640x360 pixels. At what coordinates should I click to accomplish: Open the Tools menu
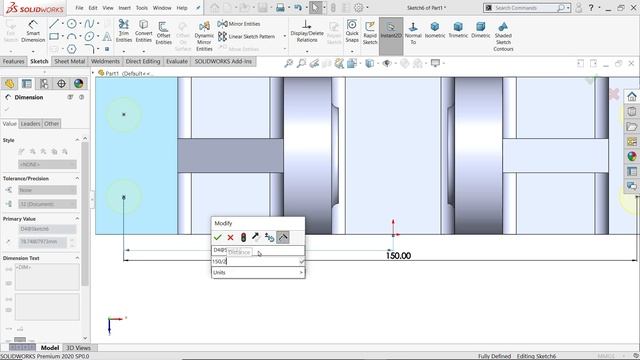pyautogui.click(x=142, y=8)
